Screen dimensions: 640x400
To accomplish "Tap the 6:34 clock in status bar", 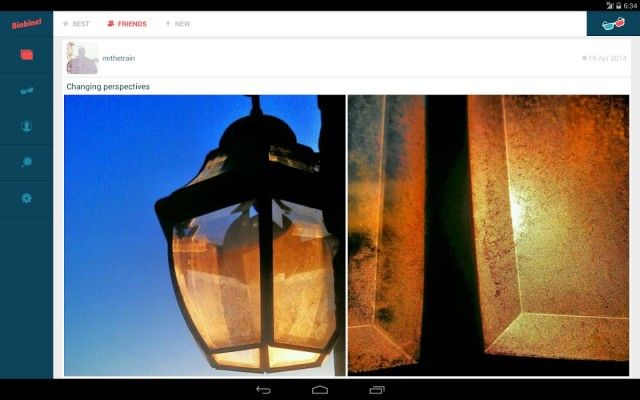I will coord(630,5).
